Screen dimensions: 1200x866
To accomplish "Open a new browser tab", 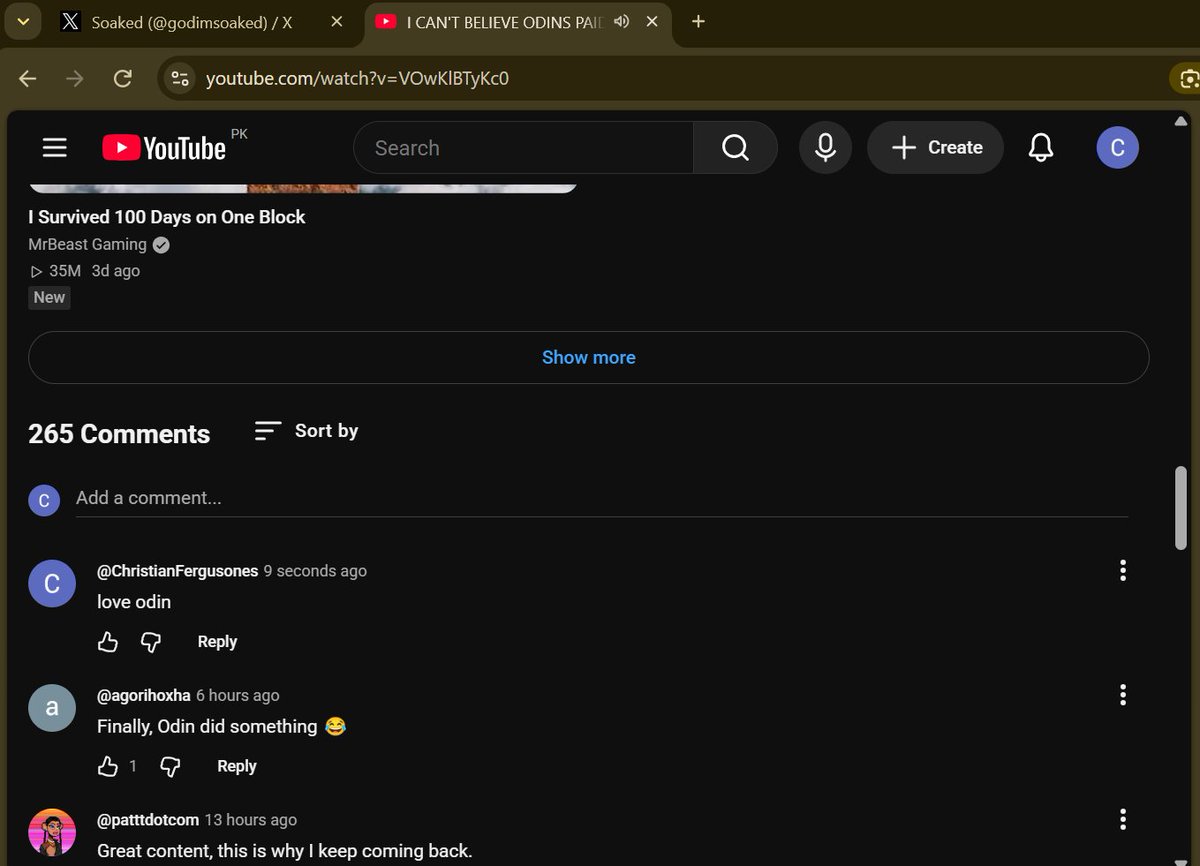I will 698,21.
